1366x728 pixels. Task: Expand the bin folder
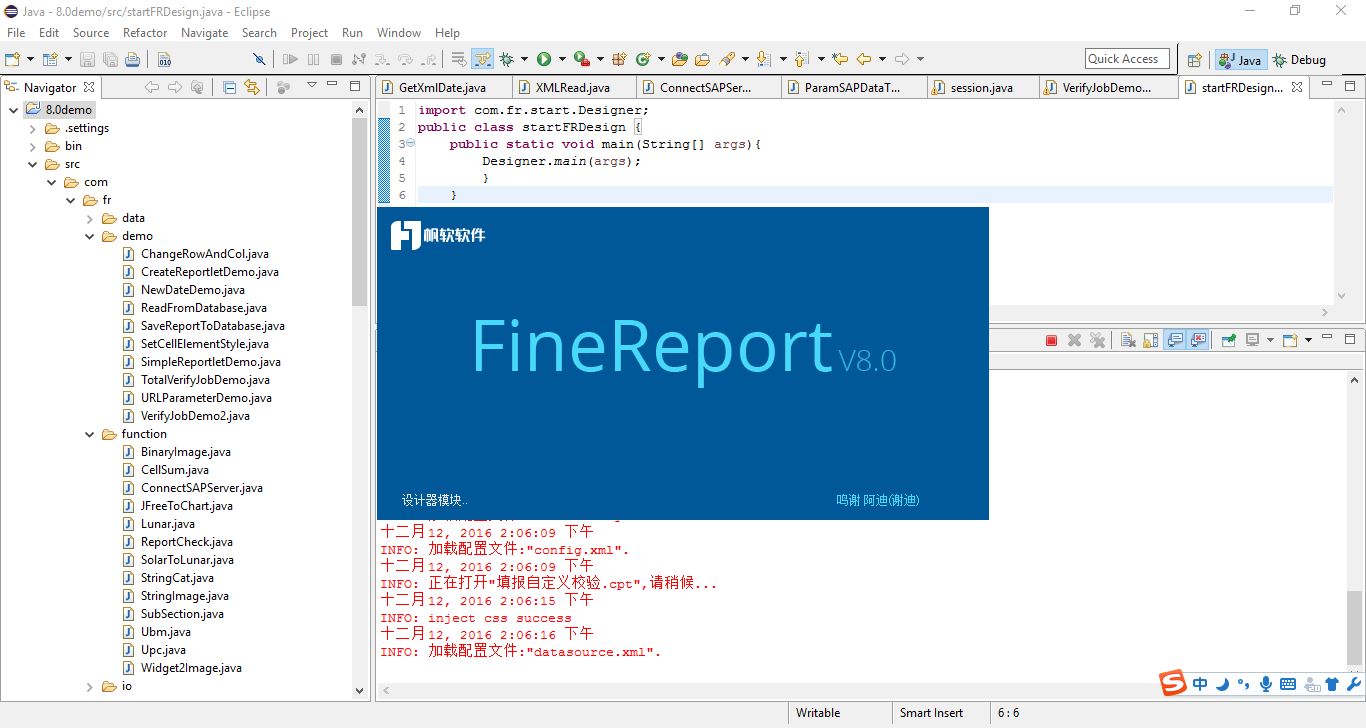point(33,146)
